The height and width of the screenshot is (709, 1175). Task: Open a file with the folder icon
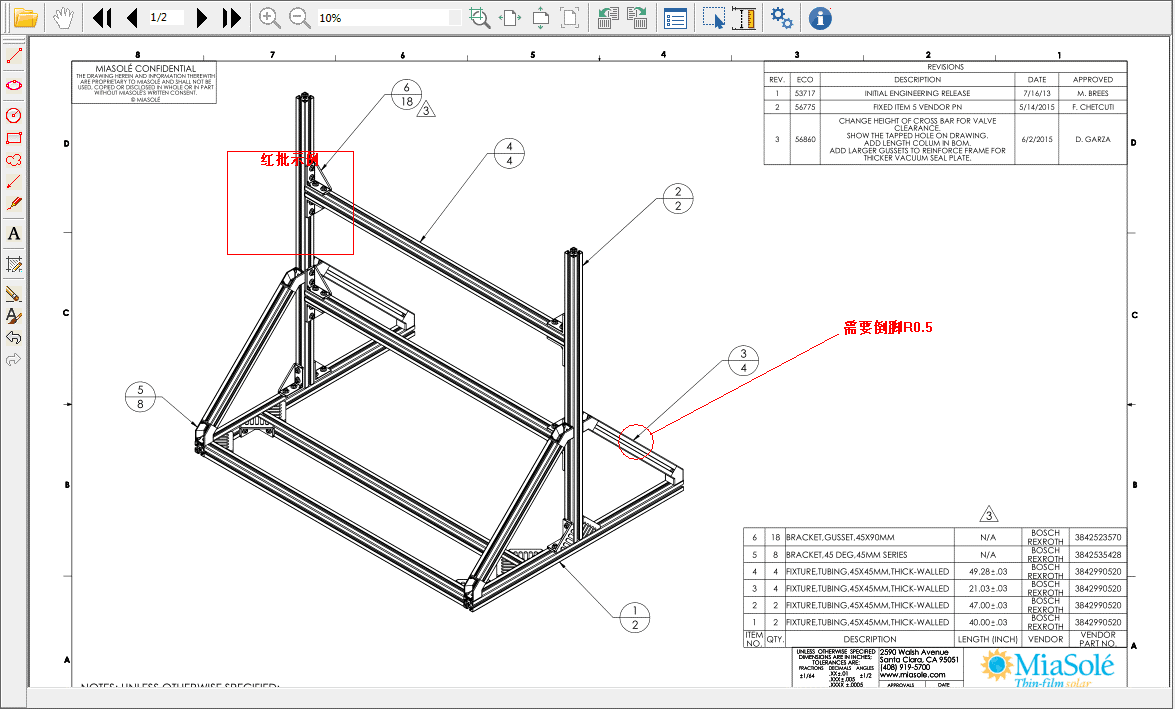(25, 18)
